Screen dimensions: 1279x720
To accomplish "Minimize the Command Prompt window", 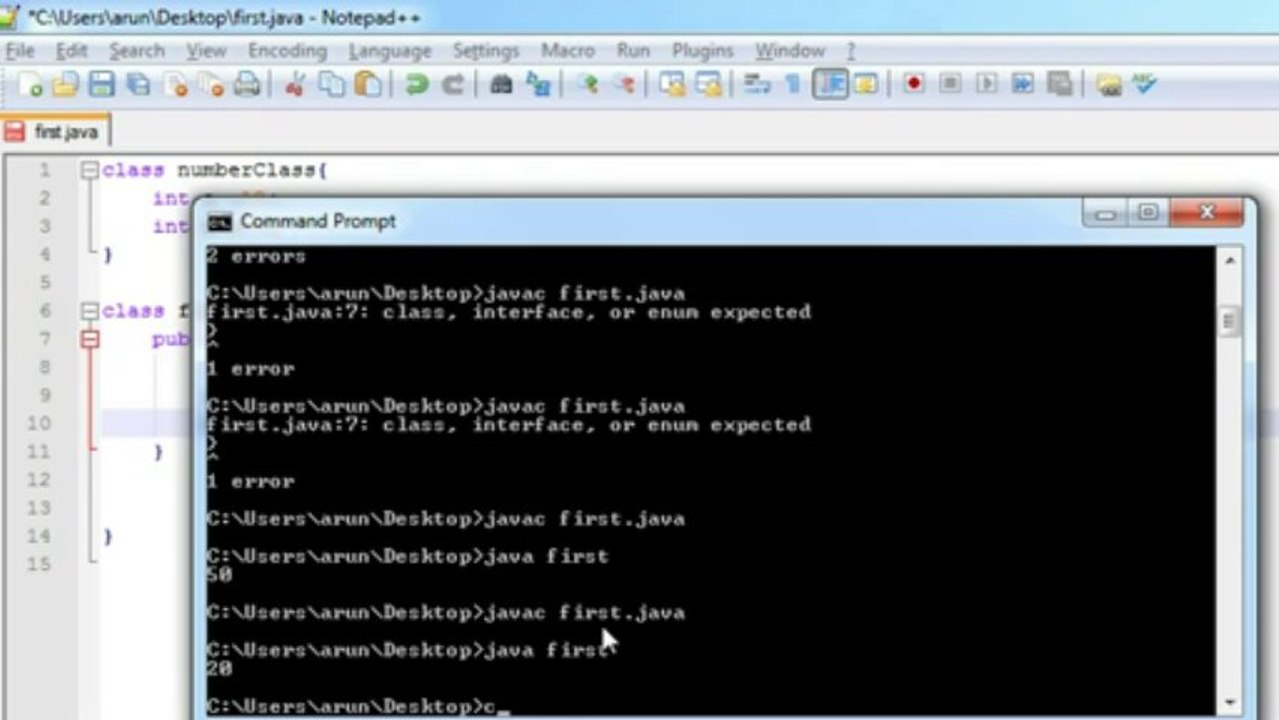I will (x=1106, y=214).
